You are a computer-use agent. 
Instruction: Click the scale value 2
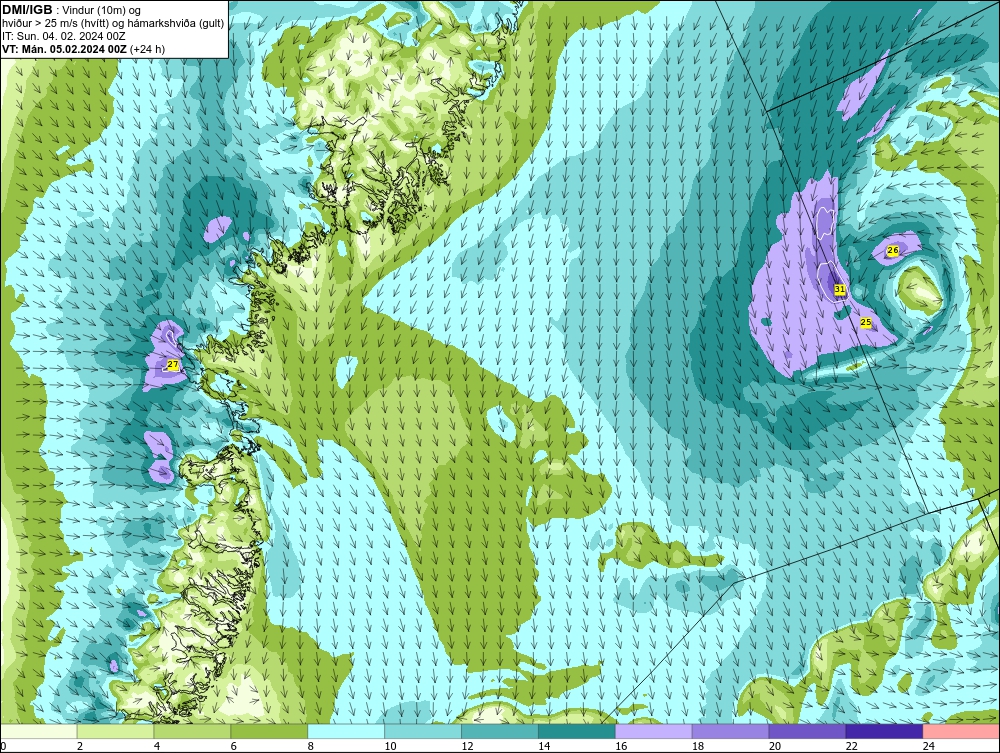click(80, 746)
